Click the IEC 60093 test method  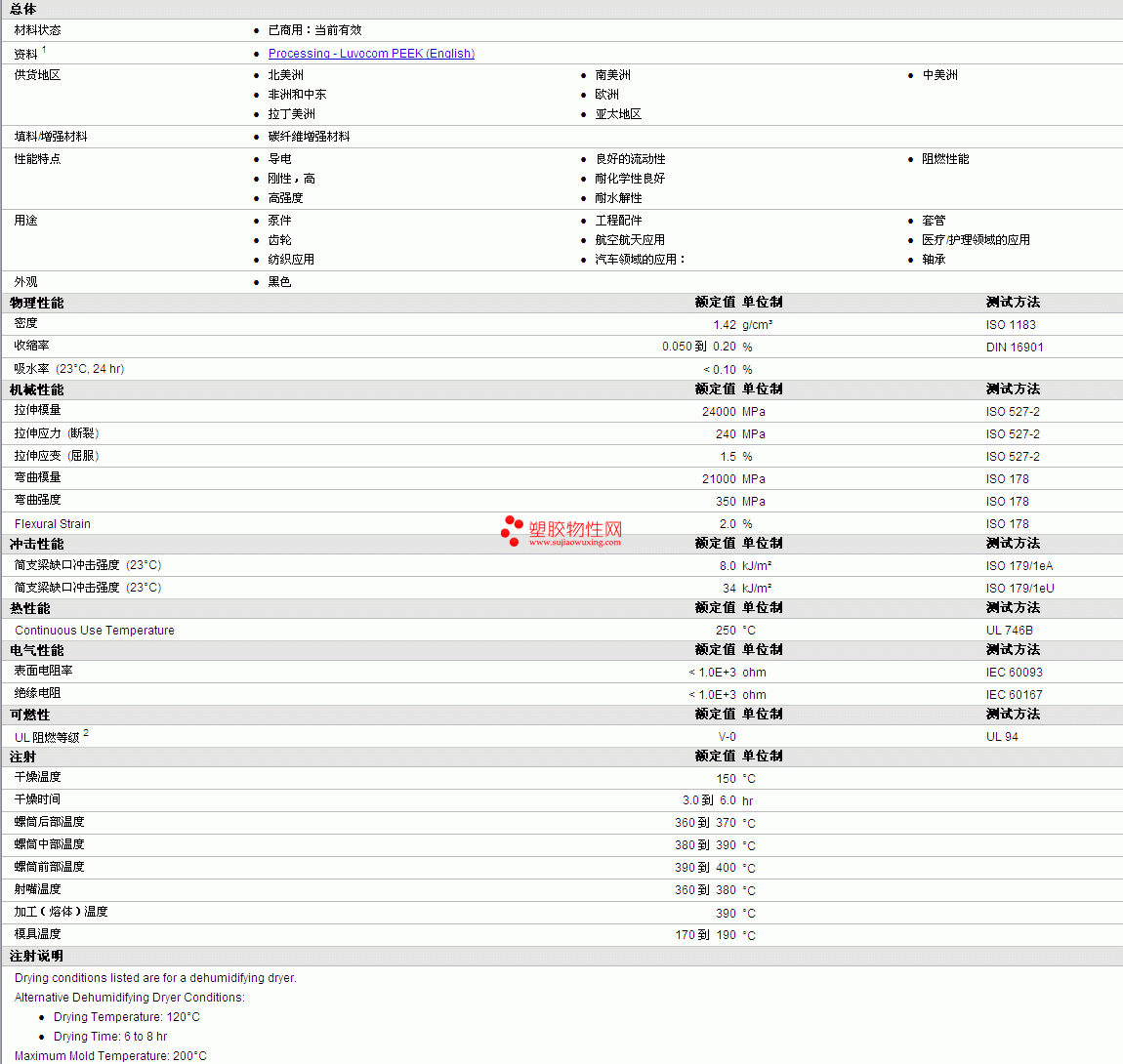[x=1015, y=673]
